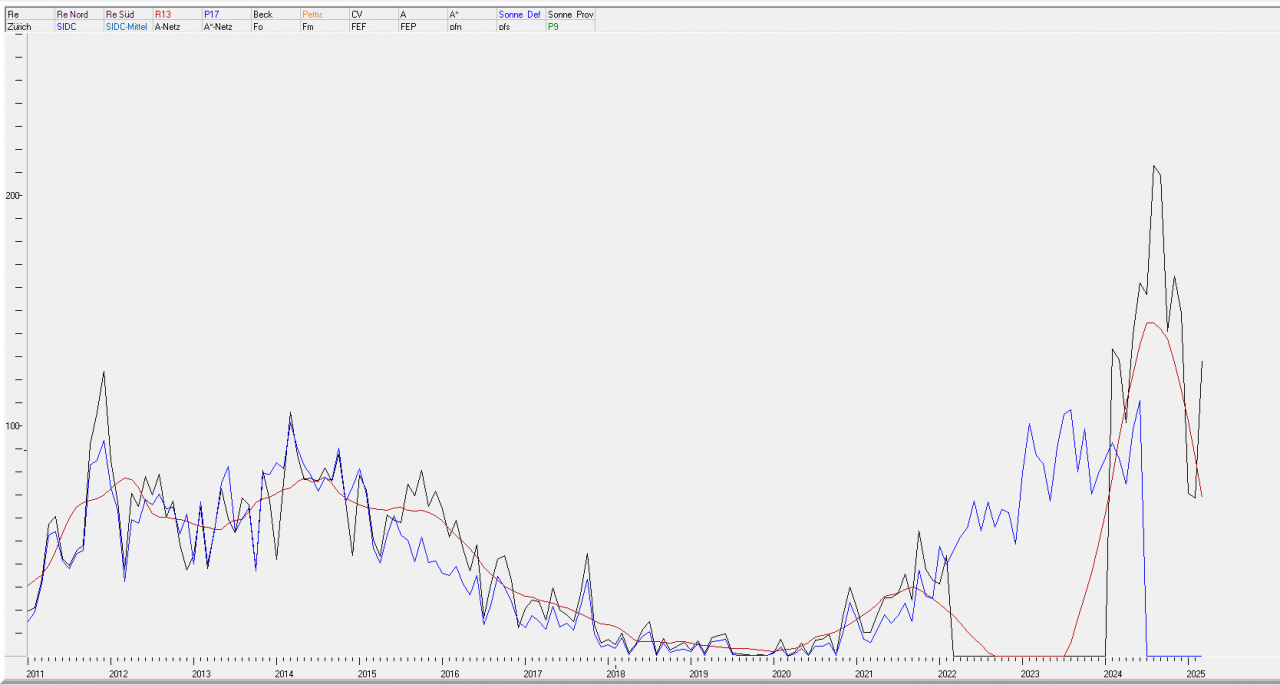The width and height of the screenshot is (1280, 685).
Task: Click the orange Pettis legend cell
Action: [x=312, y=15]
